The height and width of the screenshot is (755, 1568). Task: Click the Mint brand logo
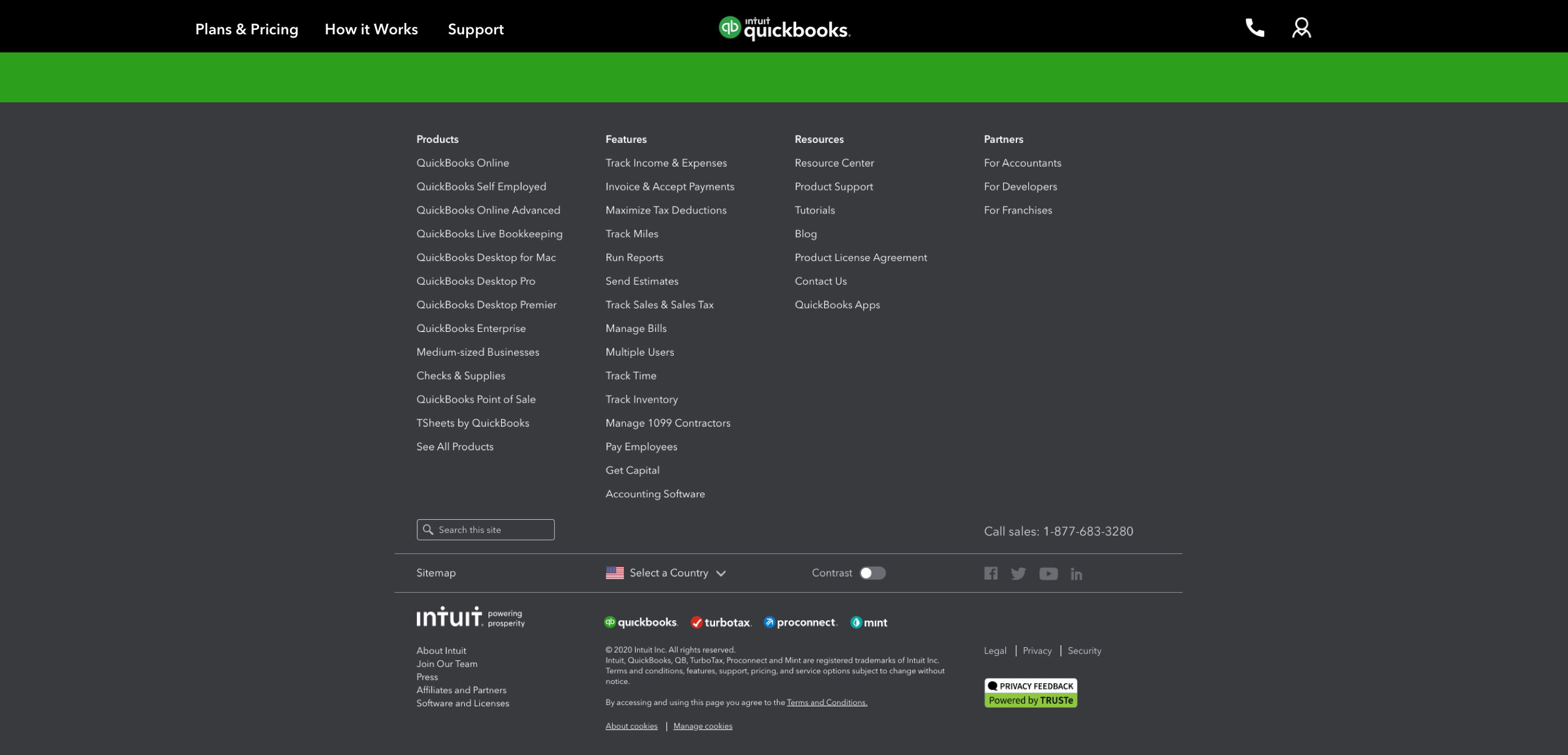click(869, 622)
